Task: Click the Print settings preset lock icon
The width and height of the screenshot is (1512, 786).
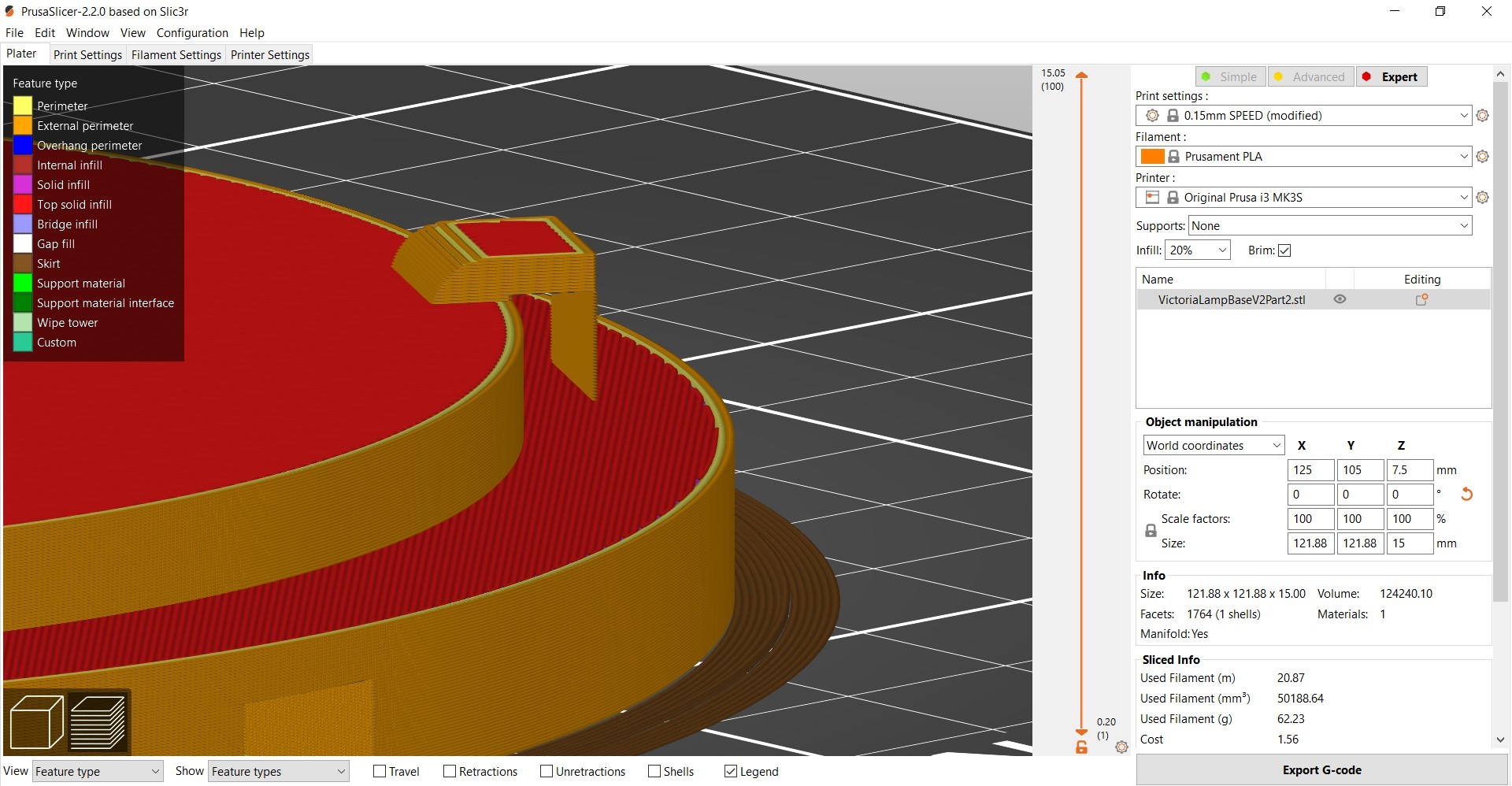Action: (x=1173, y=116)
